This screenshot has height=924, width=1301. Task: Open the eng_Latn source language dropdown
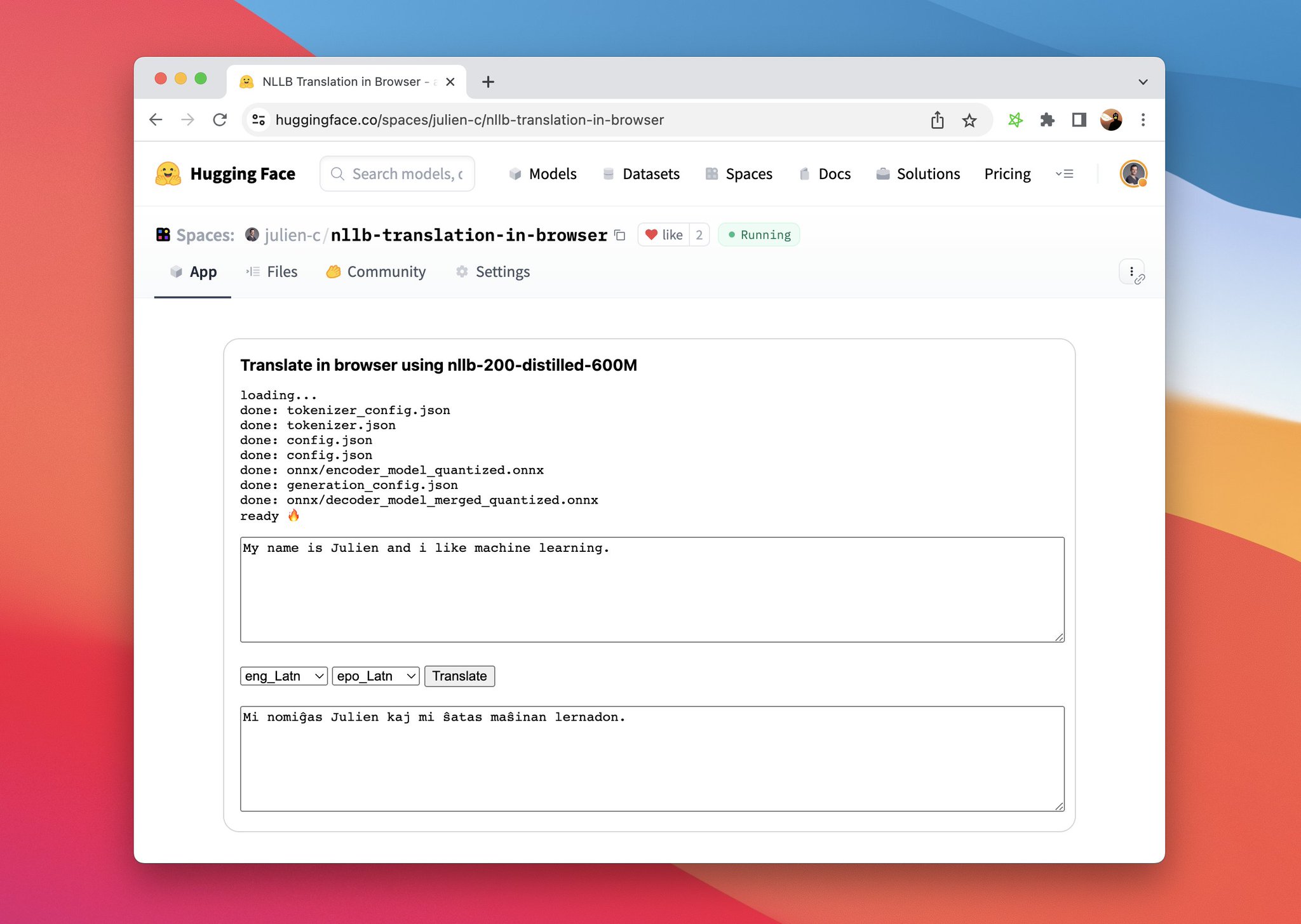284,676
